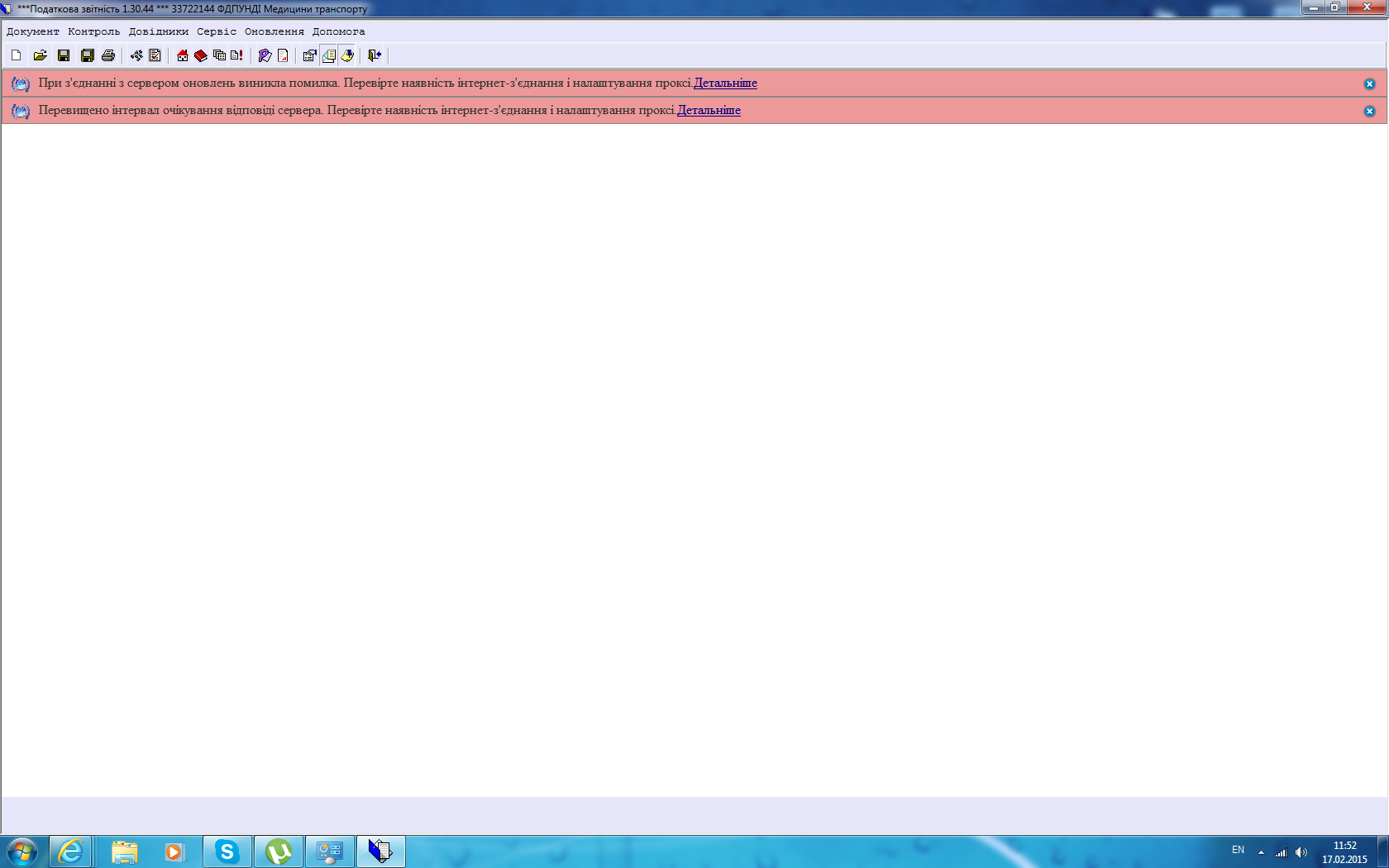The height and width of the screenshot is (868, 1389).
Task: Open the clock showing 11:52
Action: (x=1344, y=852)
